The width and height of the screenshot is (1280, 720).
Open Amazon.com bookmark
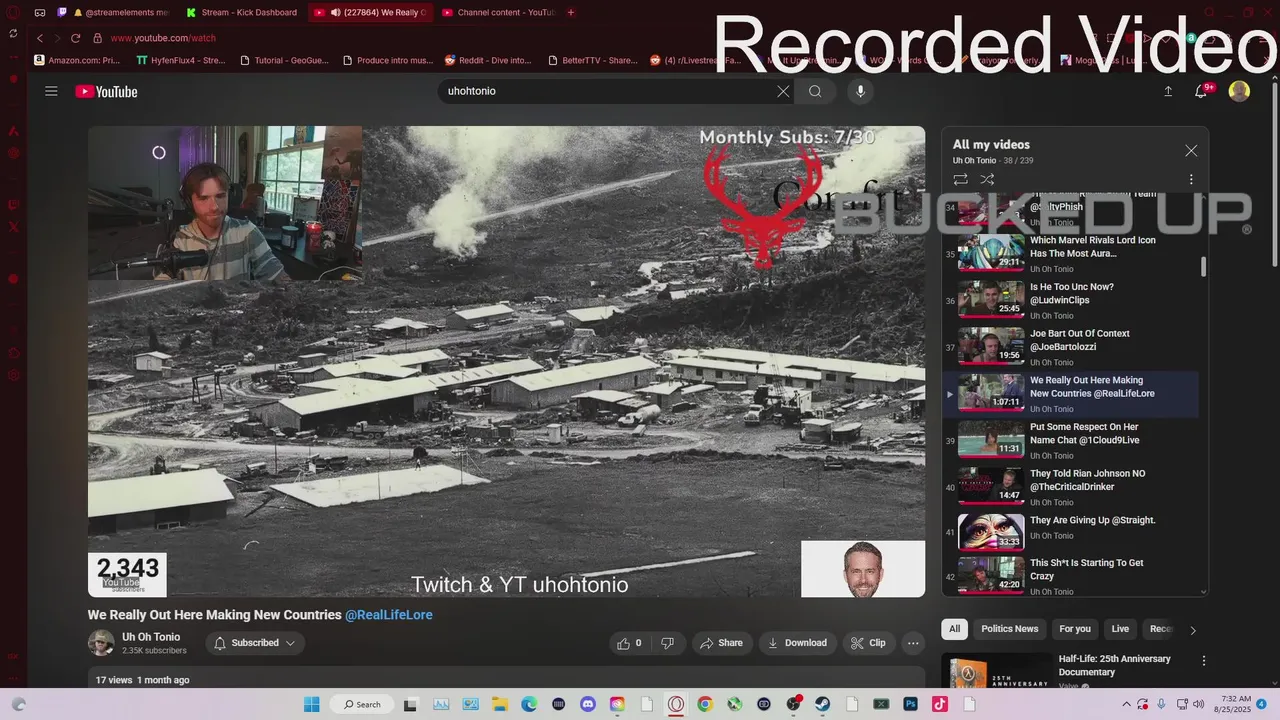77,60
